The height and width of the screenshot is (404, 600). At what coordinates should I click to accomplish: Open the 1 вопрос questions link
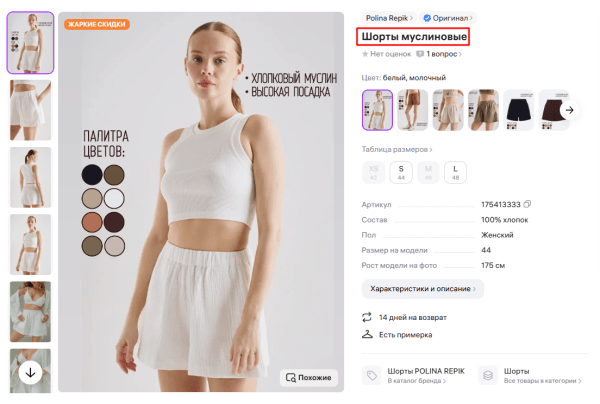[441, 54]
